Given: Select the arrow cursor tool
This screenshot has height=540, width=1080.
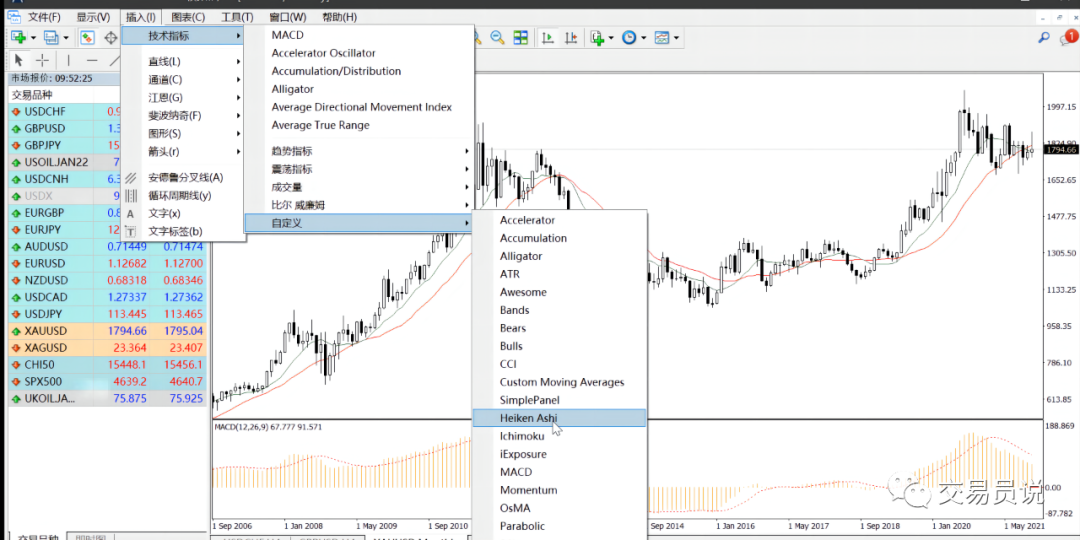Looking at the screenshot, I should [x=19, y=60].
